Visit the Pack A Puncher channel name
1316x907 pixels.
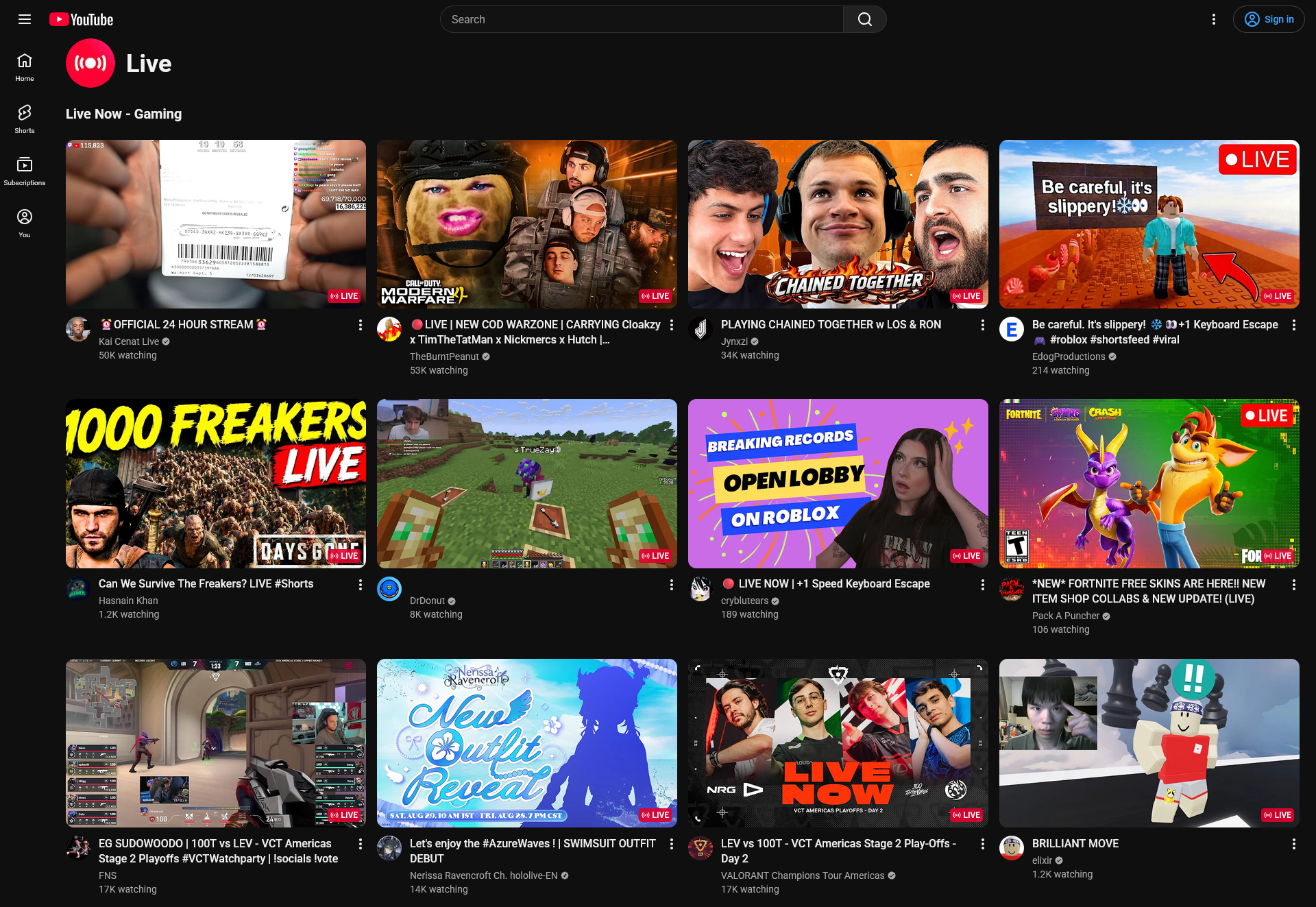1066,616
